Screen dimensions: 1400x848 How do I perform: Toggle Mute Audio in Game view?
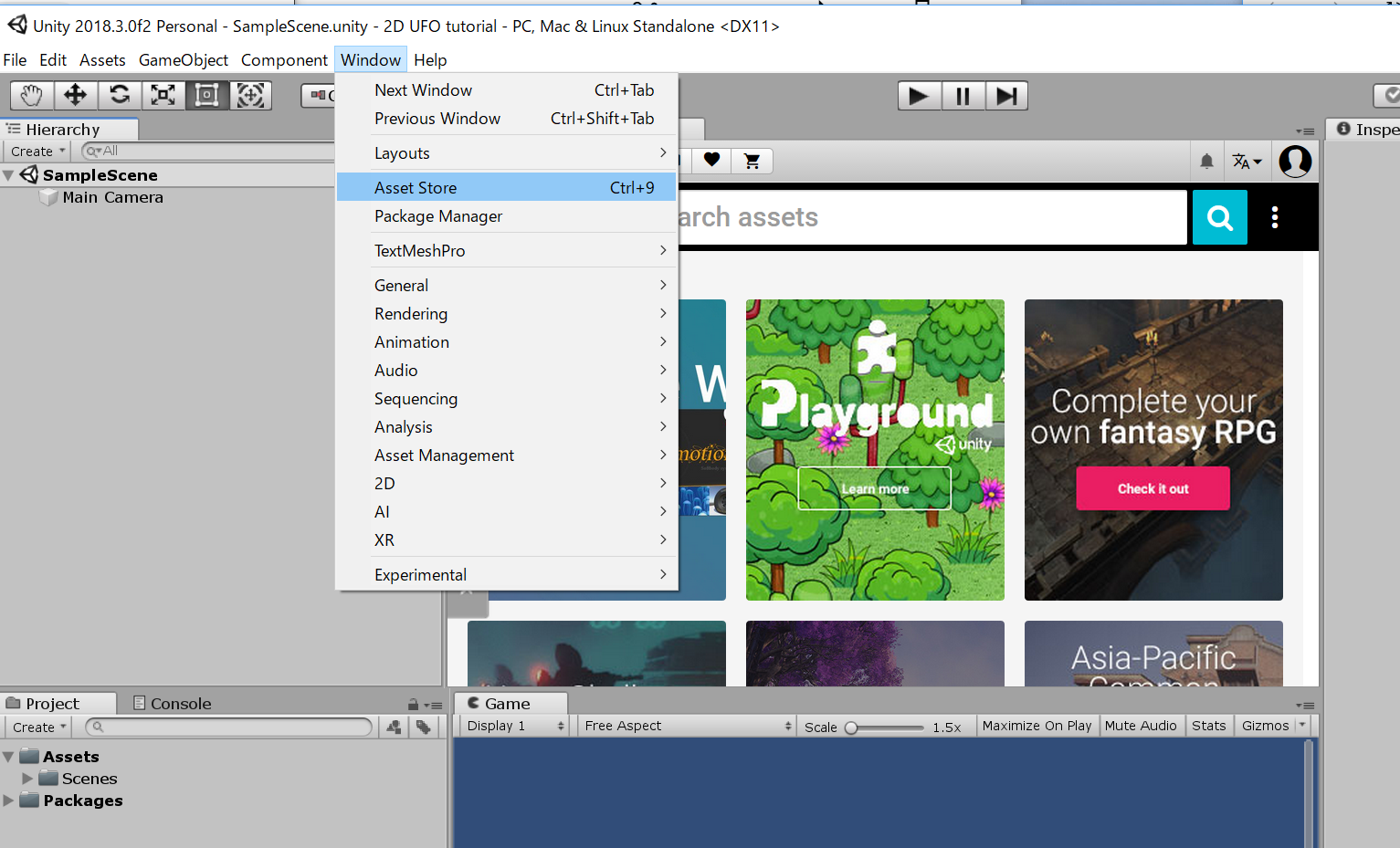coord(1141,726)
